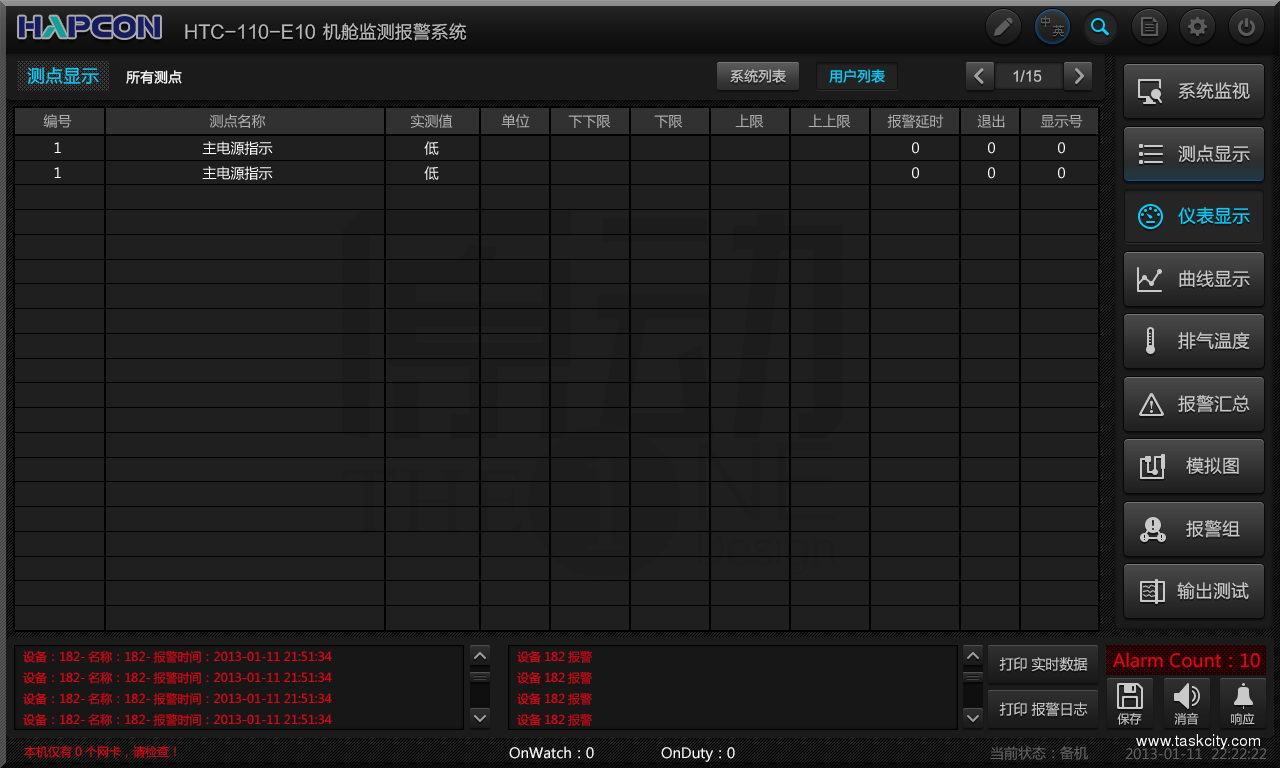1280x768 pixels.
Task: Click the 上上限 column header
Action: [x=830, y=121]
